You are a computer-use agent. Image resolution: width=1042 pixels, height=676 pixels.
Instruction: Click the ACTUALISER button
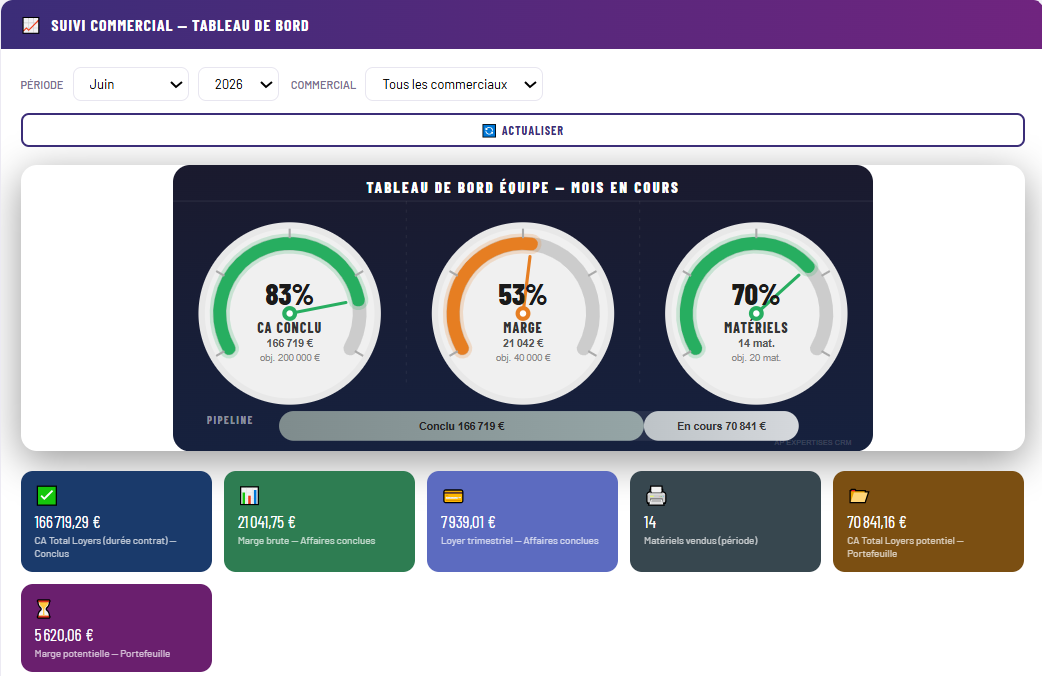point(523,130)
